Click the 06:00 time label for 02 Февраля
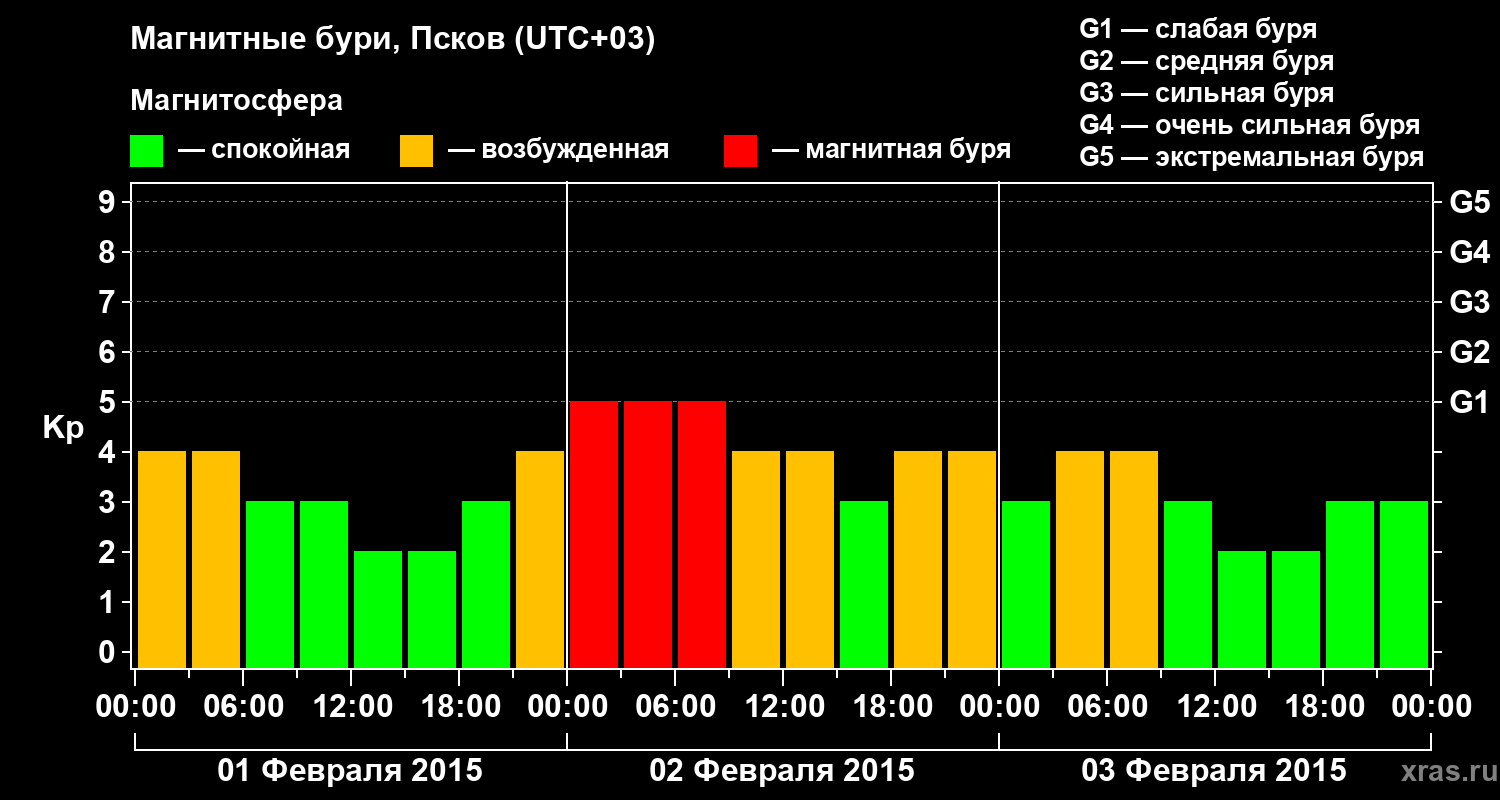 tap(675, 707)
